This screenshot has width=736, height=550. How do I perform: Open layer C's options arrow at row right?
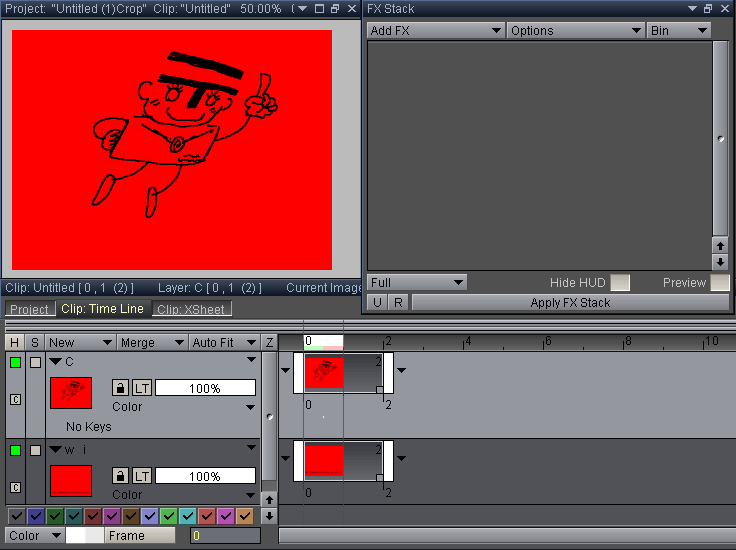tap(251, 359)
